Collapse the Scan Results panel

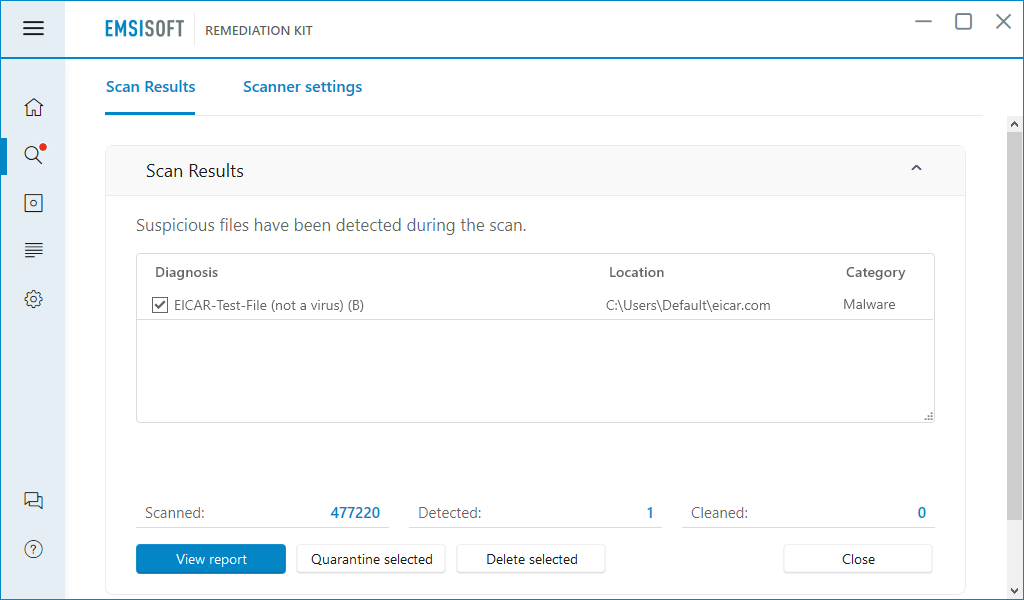coord(916,168)
